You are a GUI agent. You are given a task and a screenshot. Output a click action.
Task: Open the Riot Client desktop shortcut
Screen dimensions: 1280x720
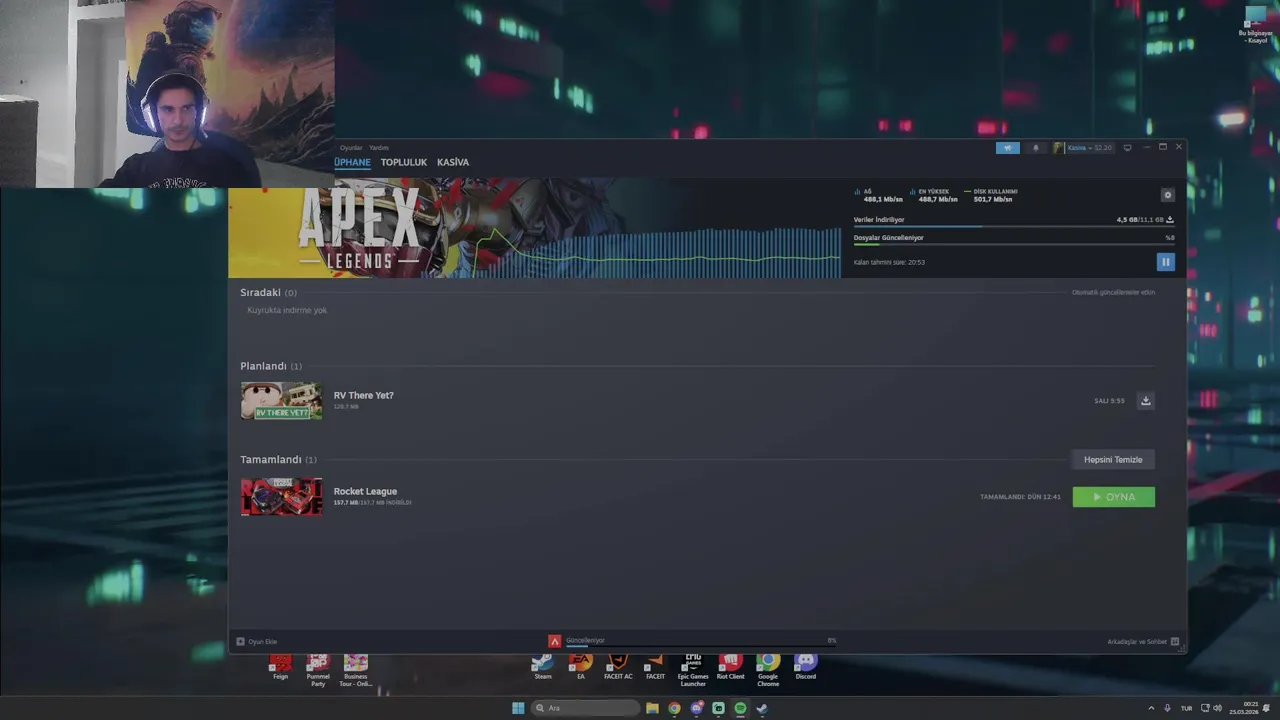point(730,667)
